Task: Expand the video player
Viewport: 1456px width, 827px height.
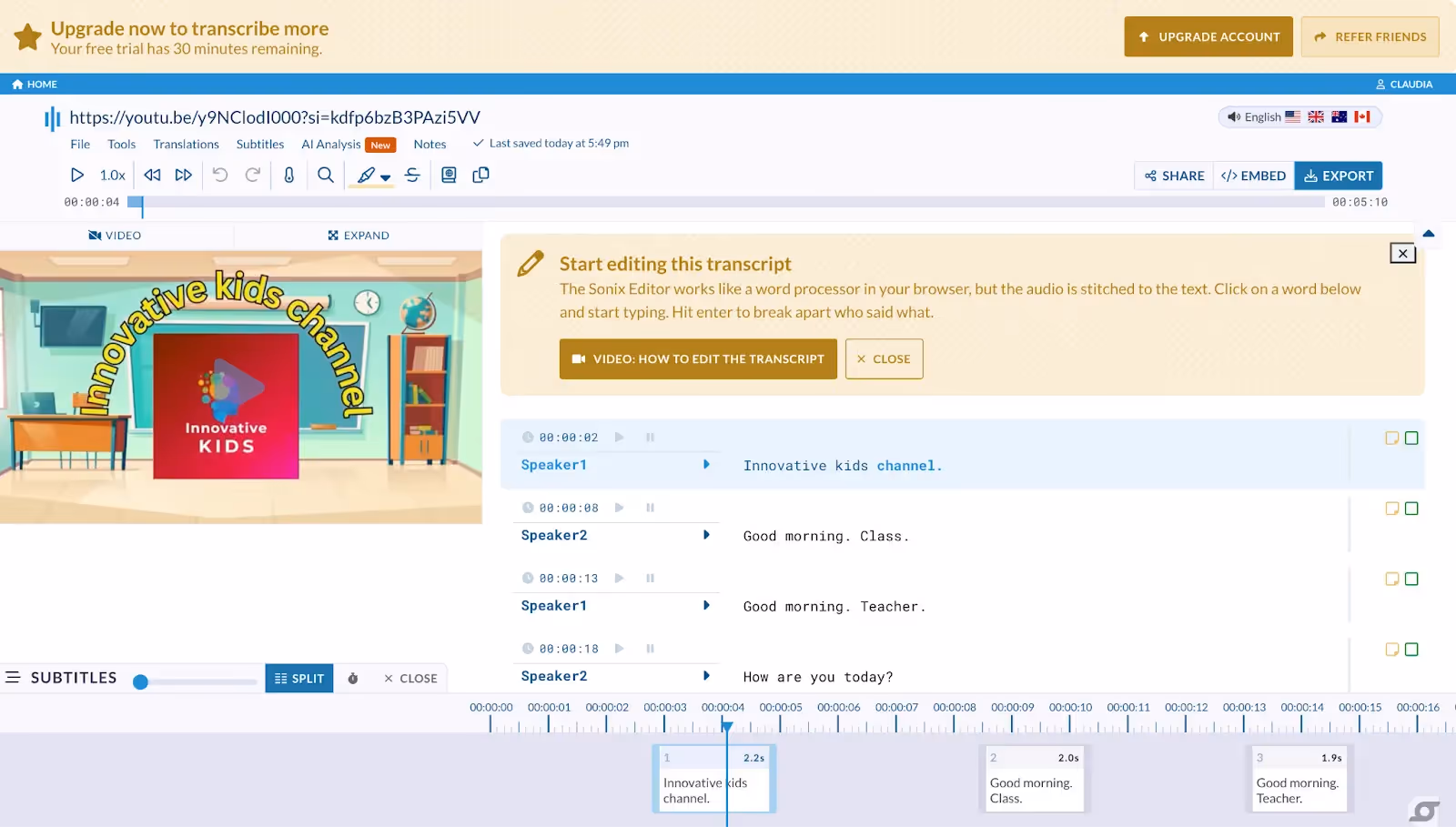Action: [359, 235]
